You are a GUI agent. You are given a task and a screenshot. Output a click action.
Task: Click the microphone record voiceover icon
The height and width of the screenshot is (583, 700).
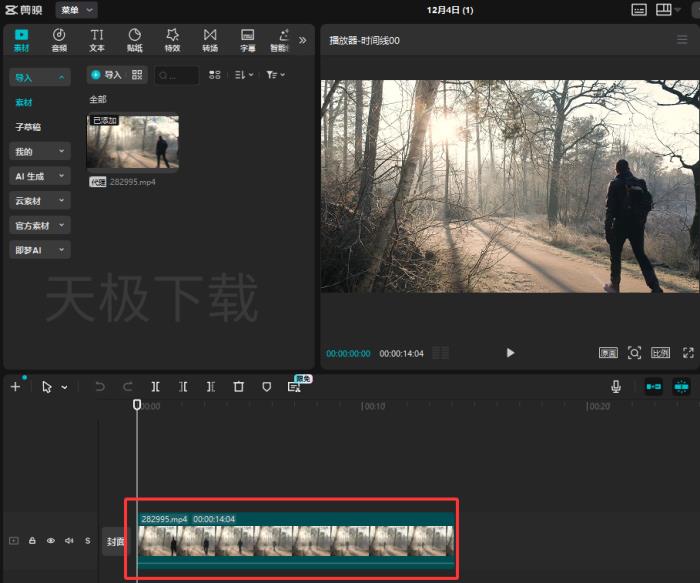(616, 387)
